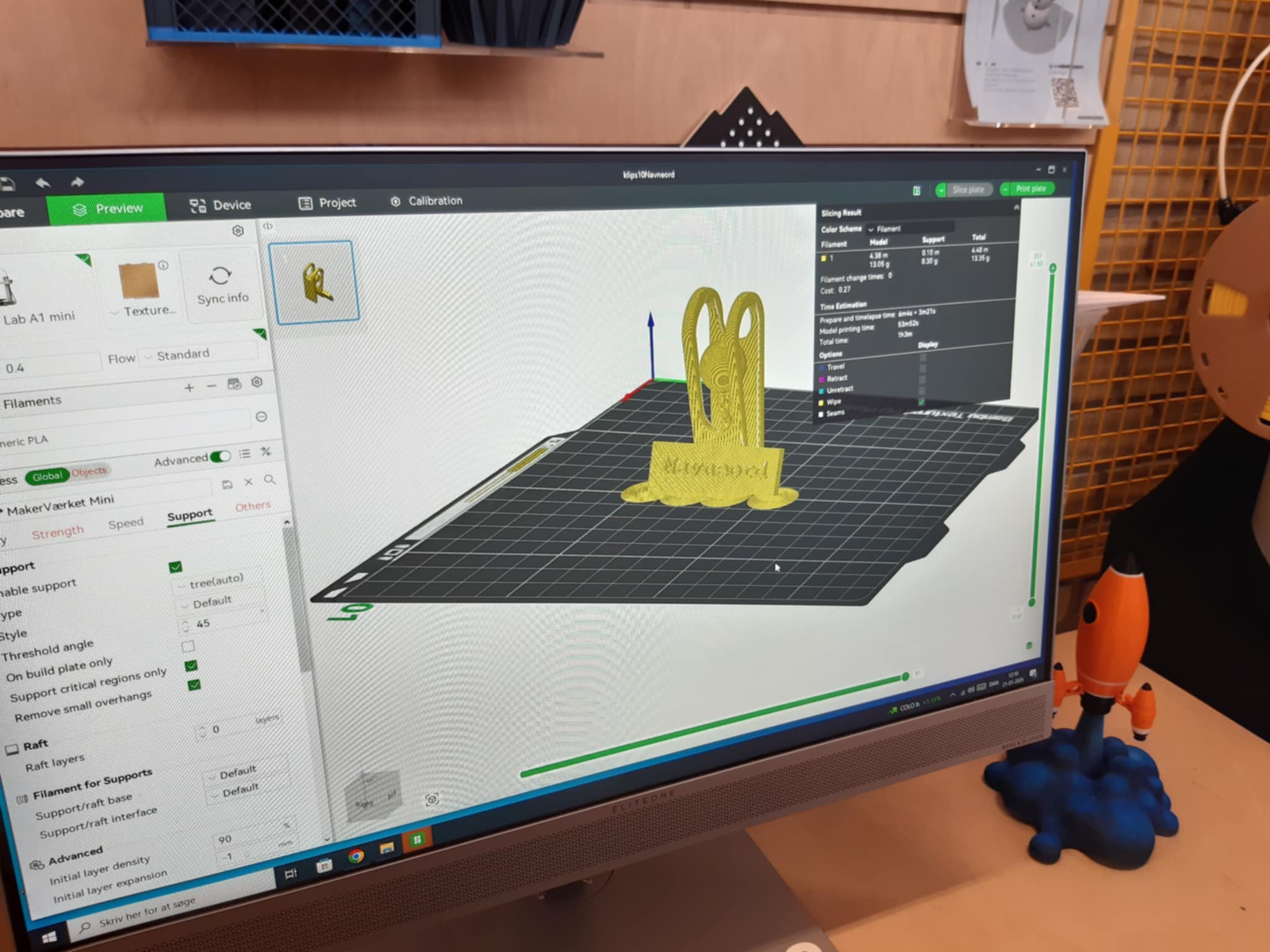Open the Flow Standard dropdown

click(183, 353)
